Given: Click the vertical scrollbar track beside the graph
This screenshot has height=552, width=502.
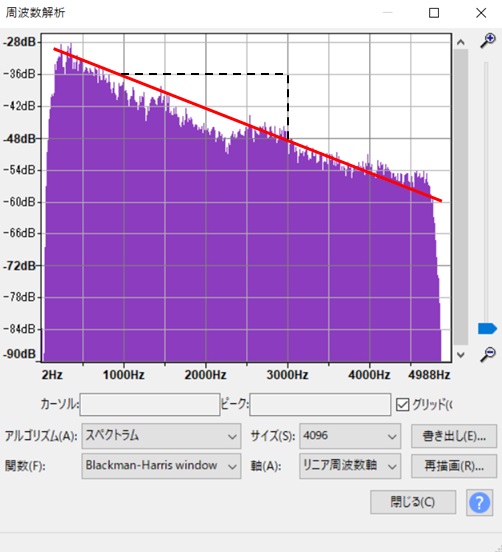Looking at the screenshot, I should [461, 197].
